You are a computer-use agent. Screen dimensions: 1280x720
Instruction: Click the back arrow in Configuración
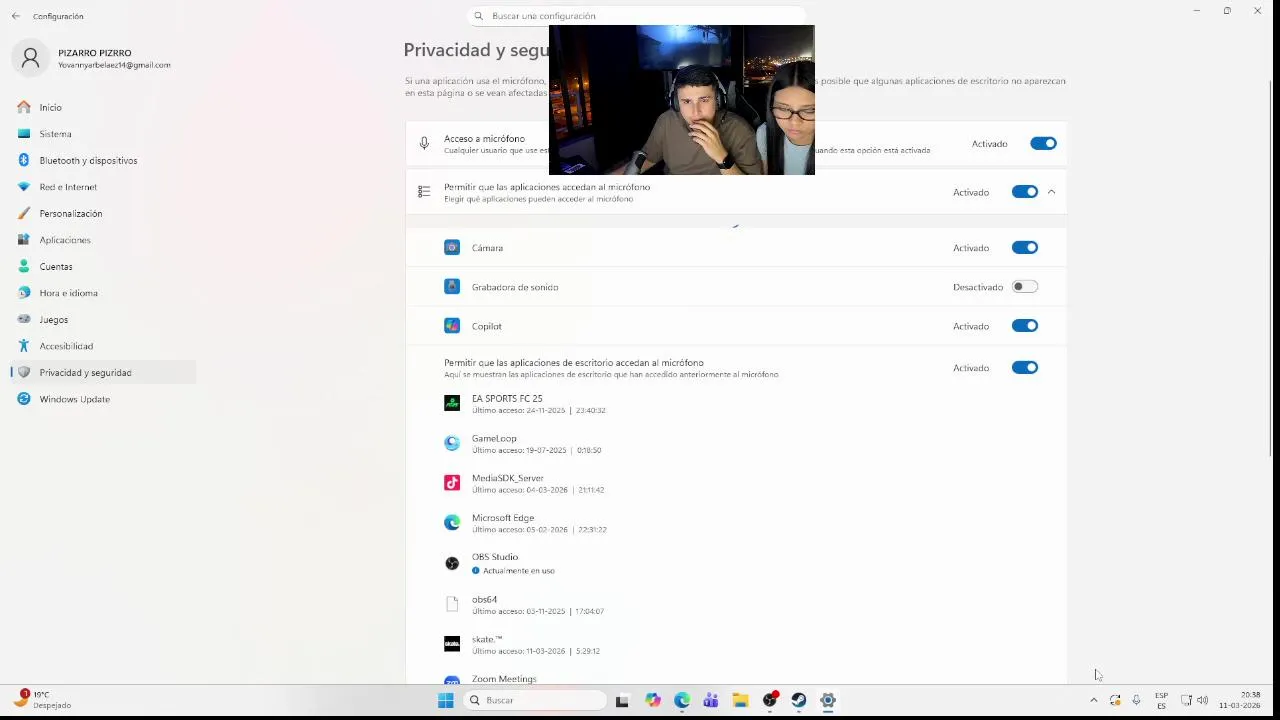click(x=15, y=16)
